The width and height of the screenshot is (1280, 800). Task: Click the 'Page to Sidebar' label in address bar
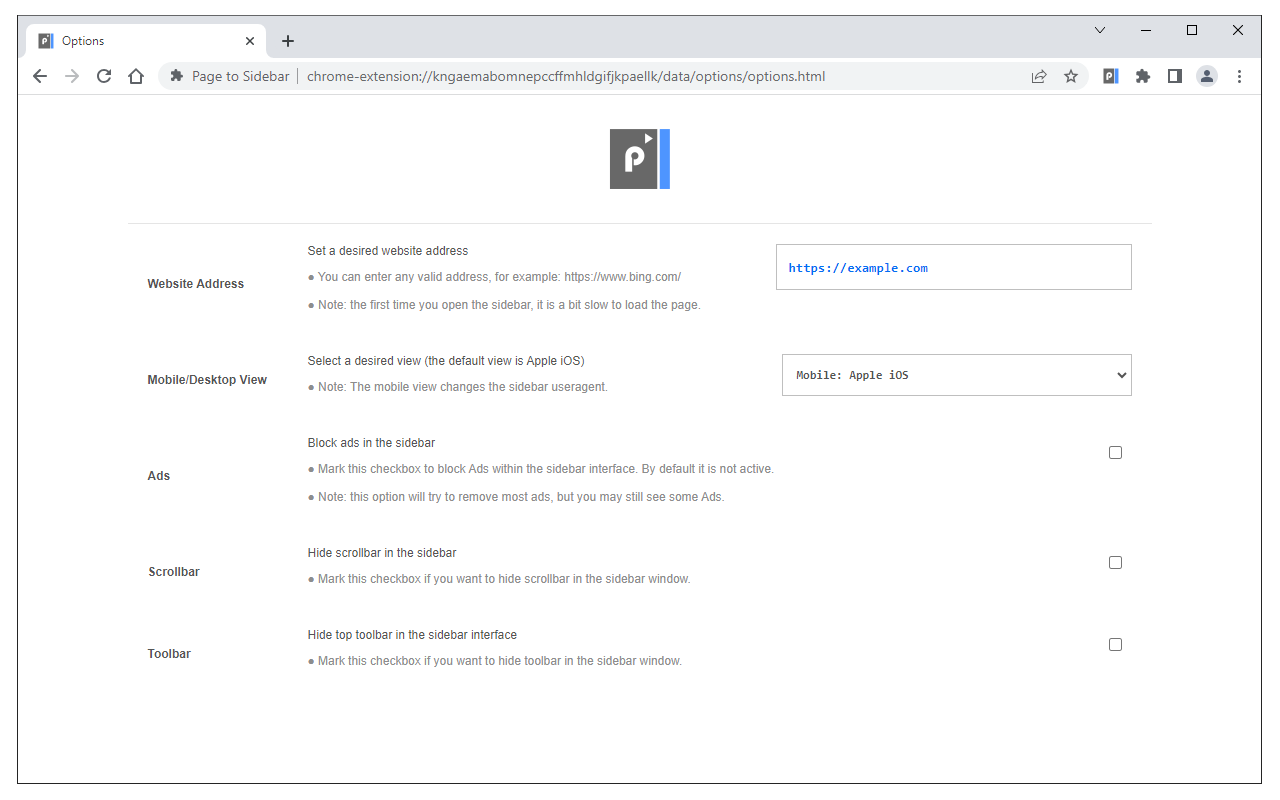pyautogui.click(x=240, y=76)
